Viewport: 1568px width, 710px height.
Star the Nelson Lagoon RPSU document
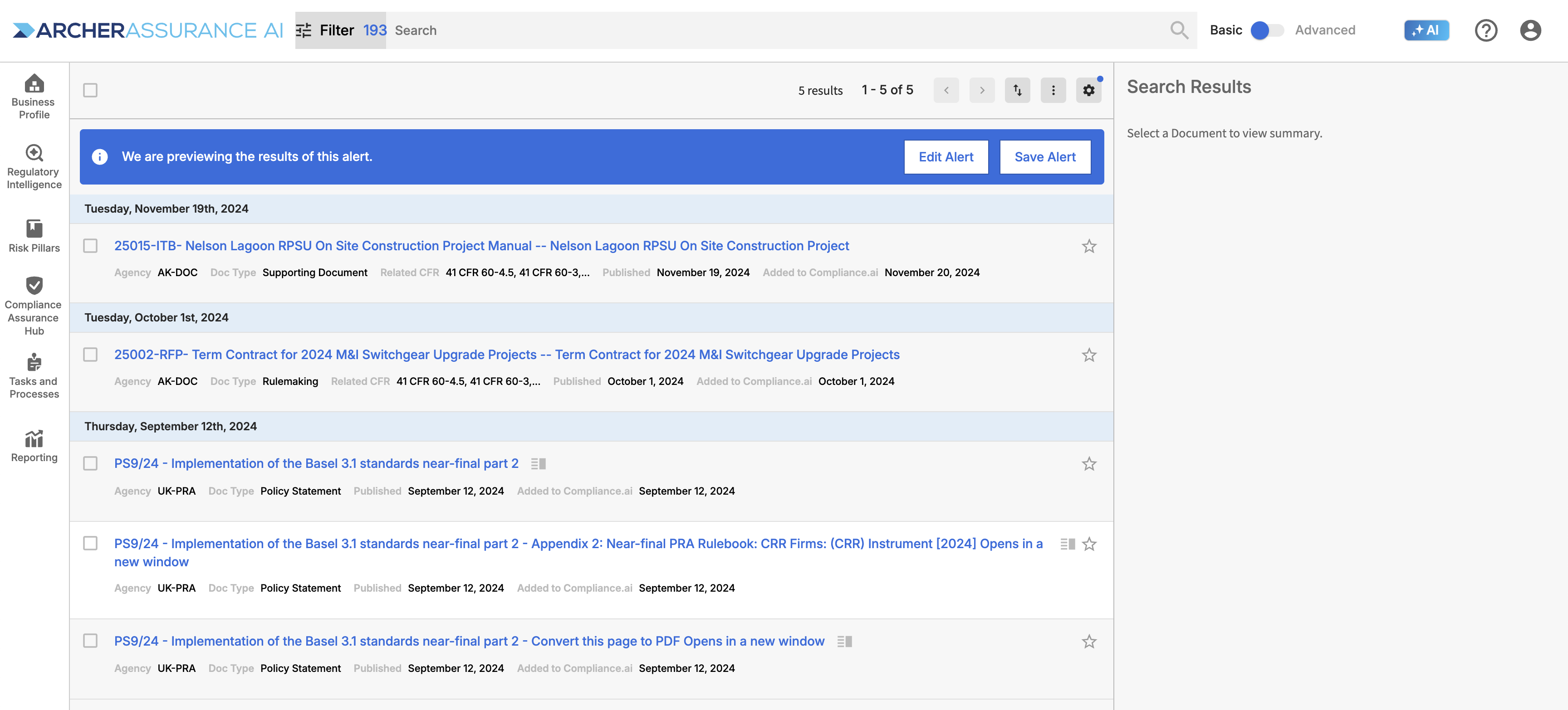1088,246
